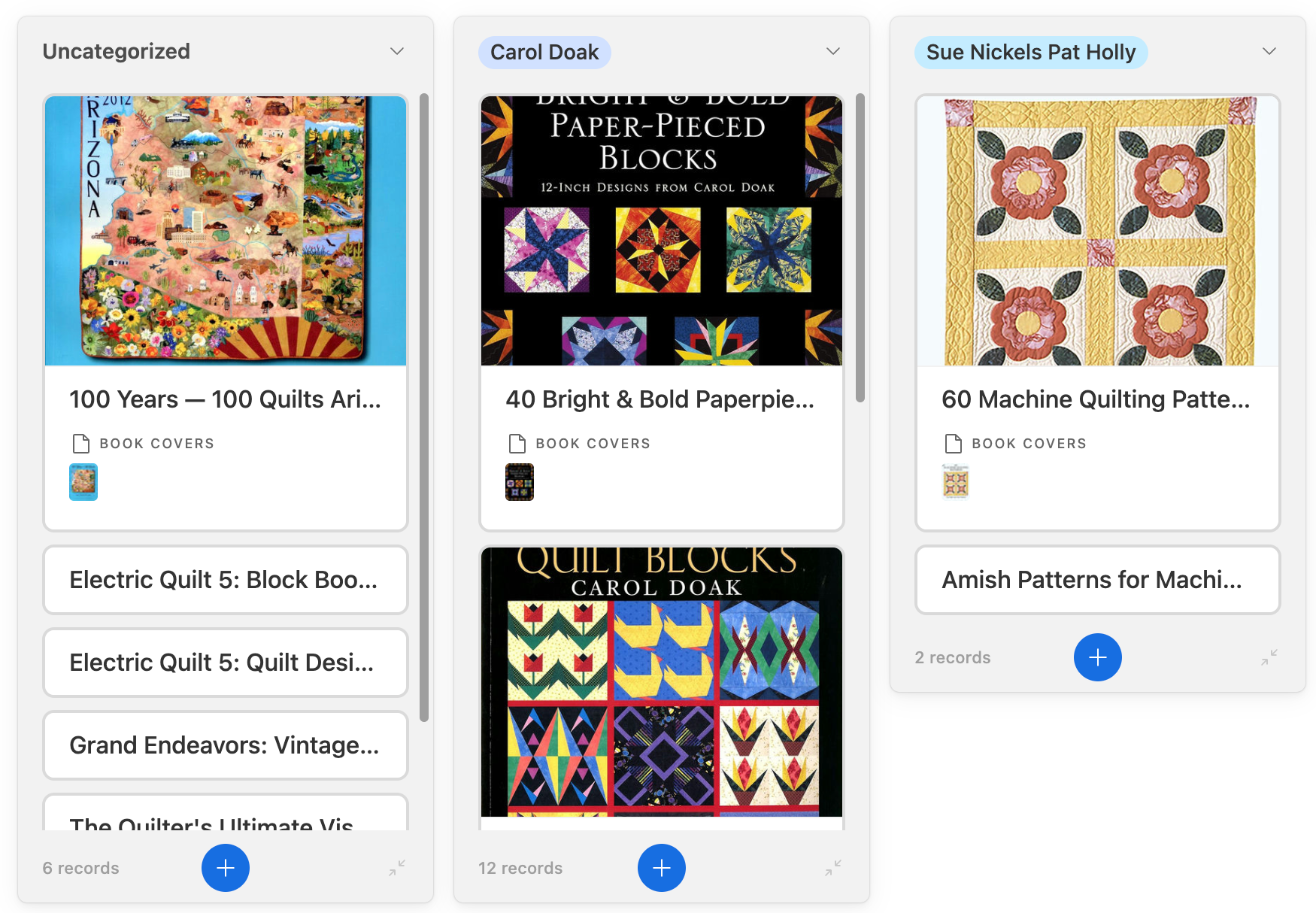Add a record to Carol Doak stack
1316x913 pixels.
pyautogui.click(x=661, y=868)
